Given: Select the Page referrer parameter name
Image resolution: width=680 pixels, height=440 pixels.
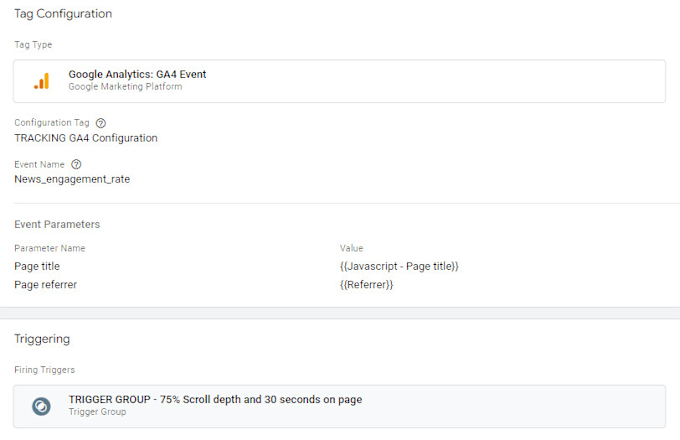Looking at the screenshot, I should (x=46, y=284).
